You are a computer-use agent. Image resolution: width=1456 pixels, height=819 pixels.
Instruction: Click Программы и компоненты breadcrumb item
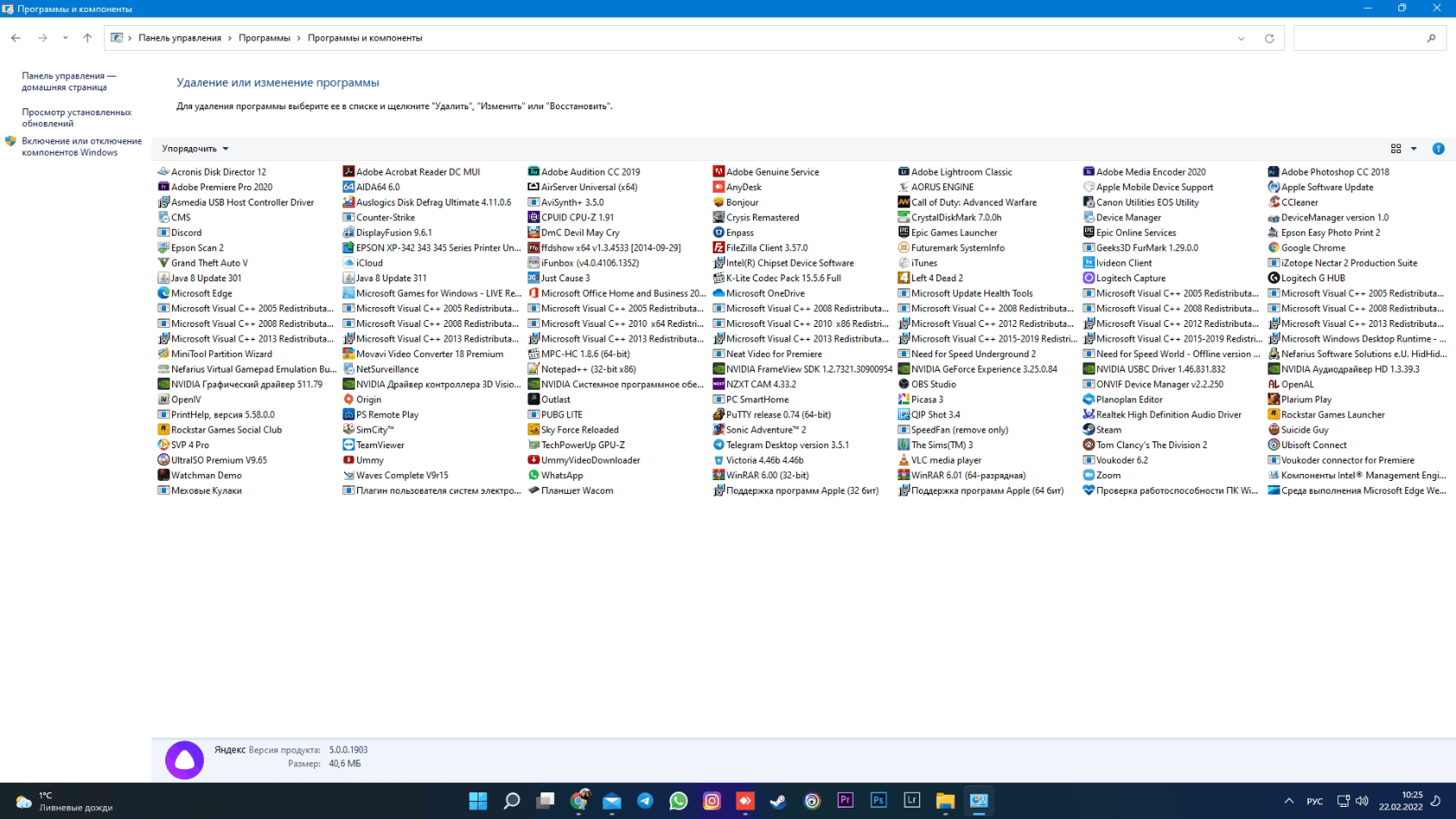pos(365,38)
